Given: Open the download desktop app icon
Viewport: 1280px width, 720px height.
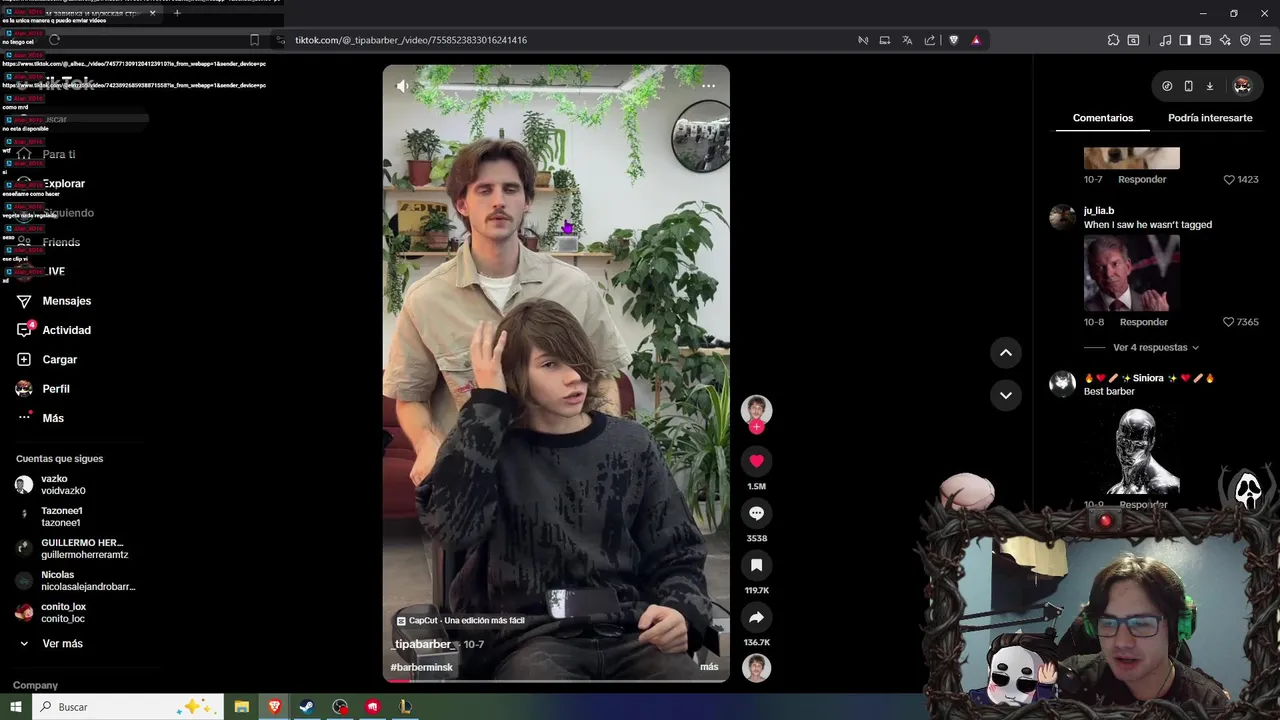Looking at the screenshot, I should point(1210,86).
